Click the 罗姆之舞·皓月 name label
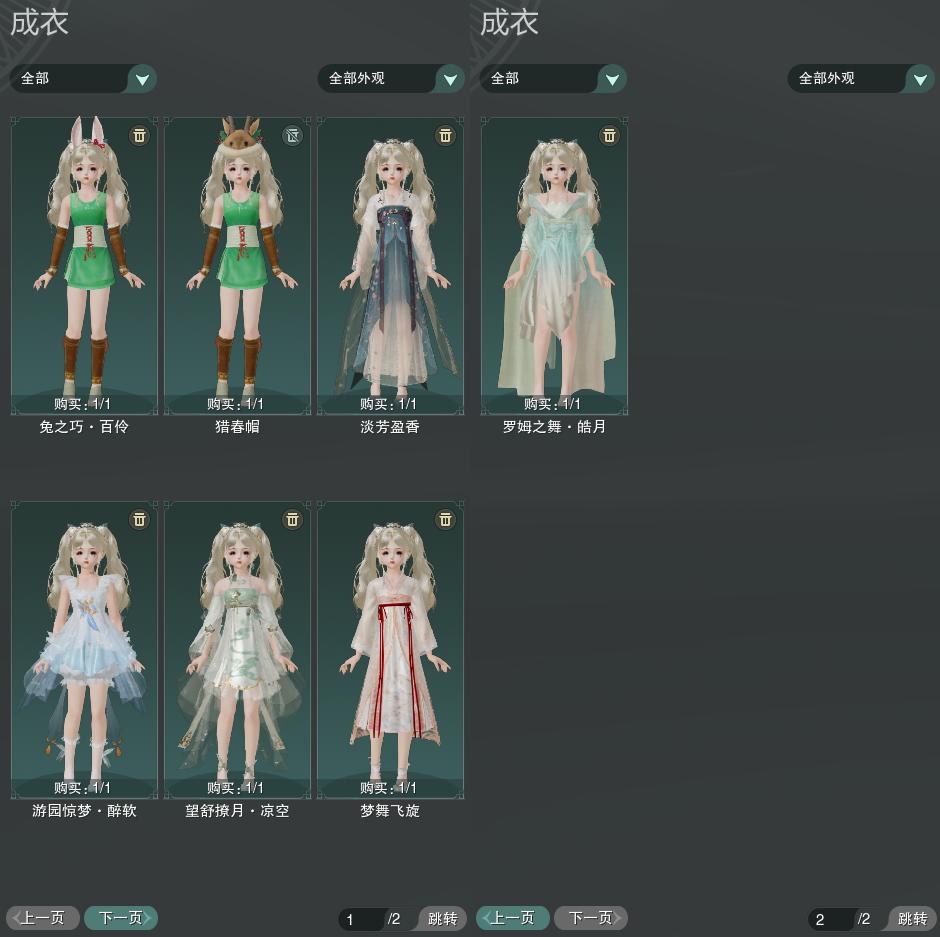 554,427
